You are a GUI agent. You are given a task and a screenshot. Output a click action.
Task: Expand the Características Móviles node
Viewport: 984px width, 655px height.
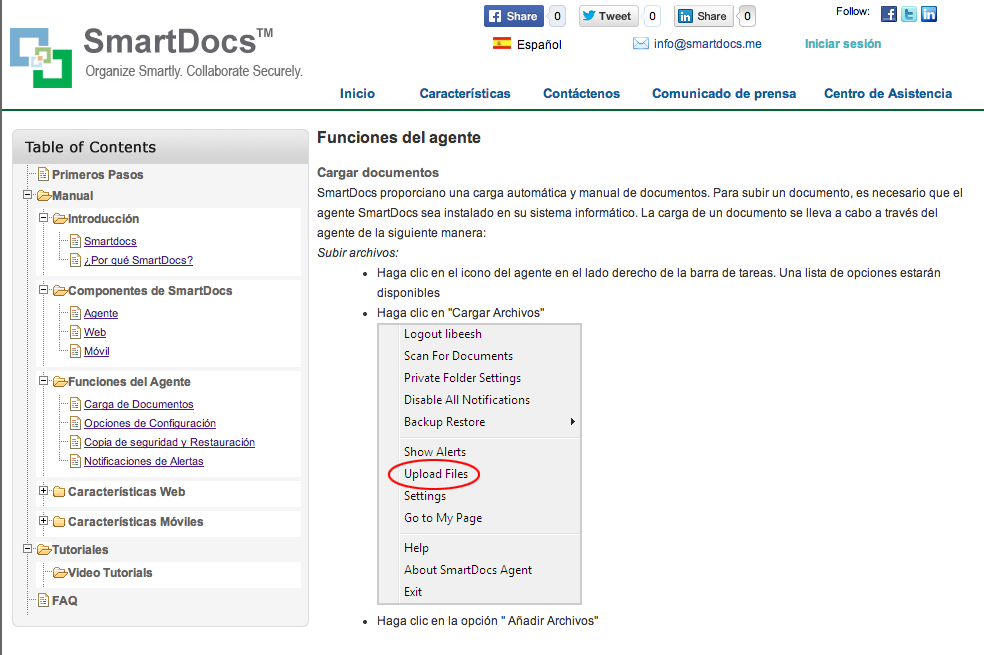[43, 520]
